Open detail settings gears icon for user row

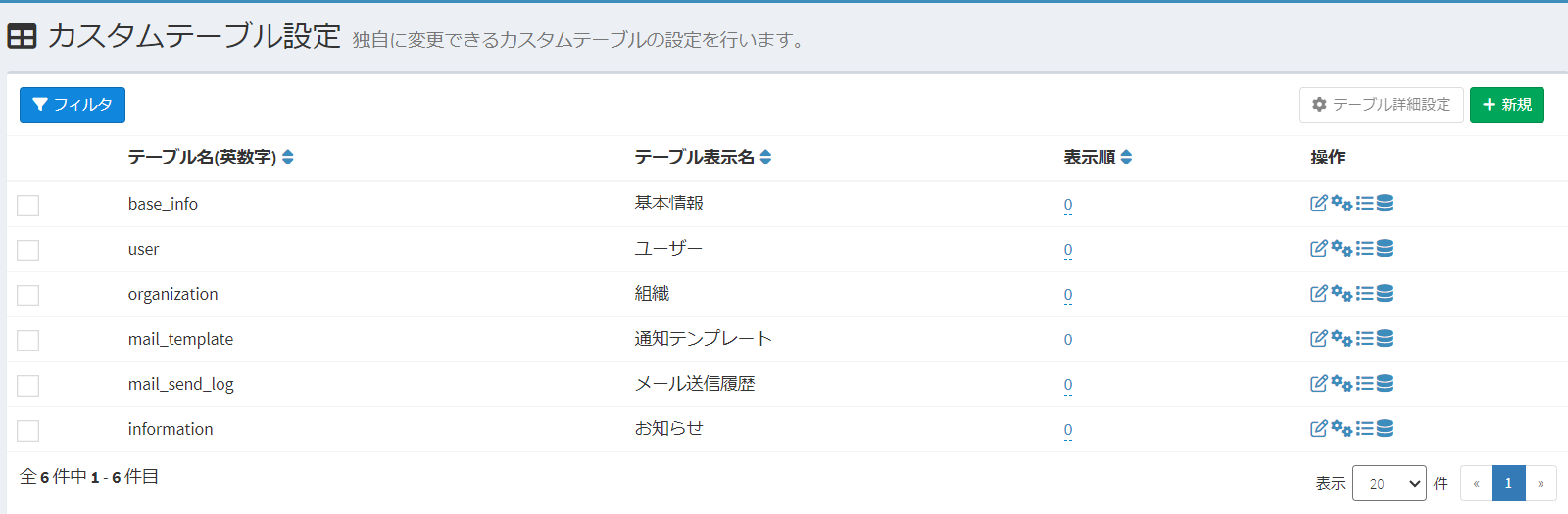click(x=1342, y=249)
